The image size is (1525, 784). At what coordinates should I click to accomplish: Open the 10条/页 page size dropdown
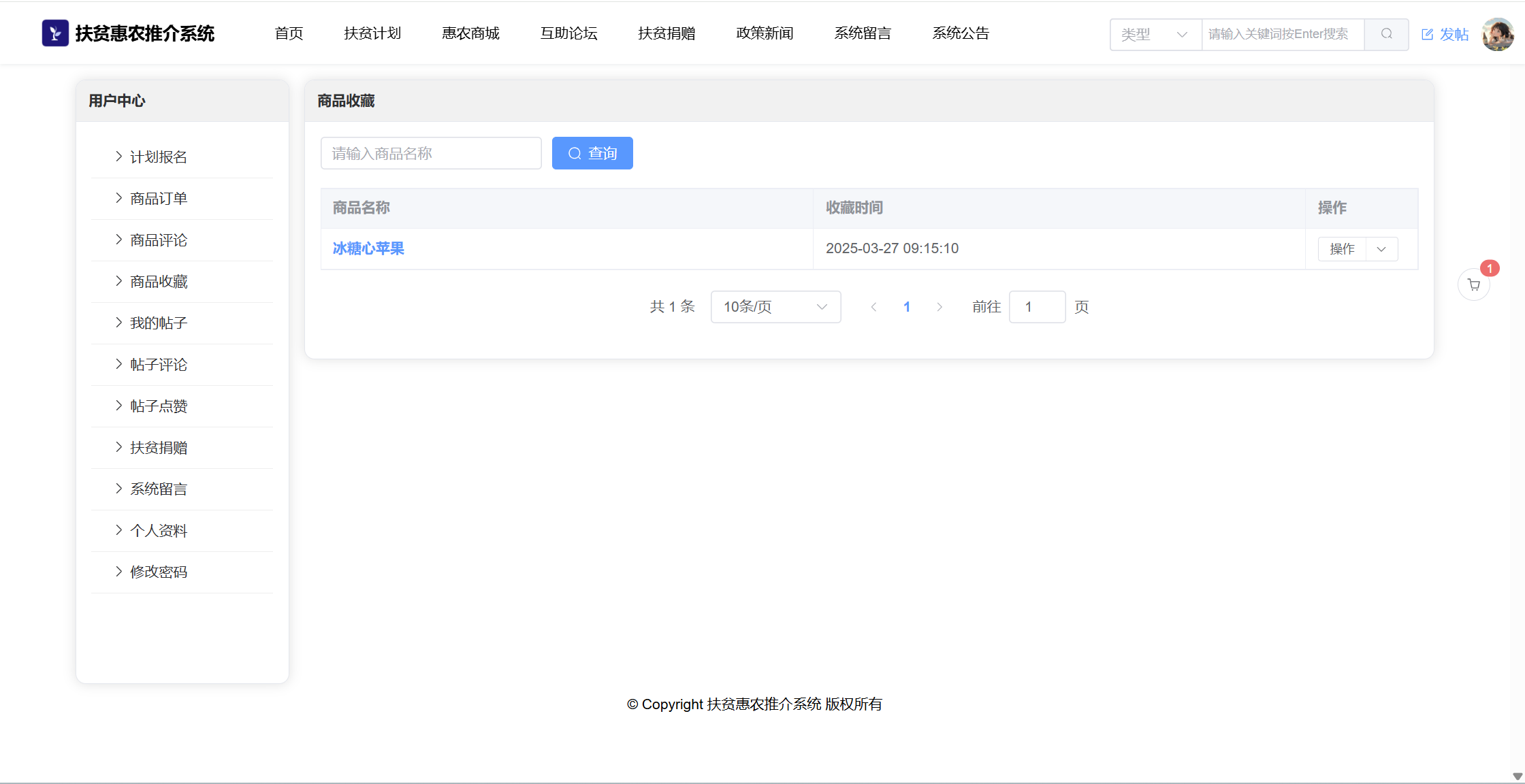(x=775, y=307)
